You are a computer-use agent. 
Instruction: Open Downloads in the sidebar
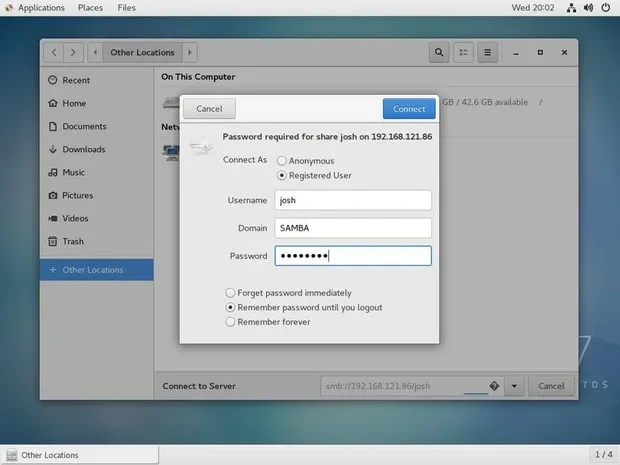coord(96,149)
